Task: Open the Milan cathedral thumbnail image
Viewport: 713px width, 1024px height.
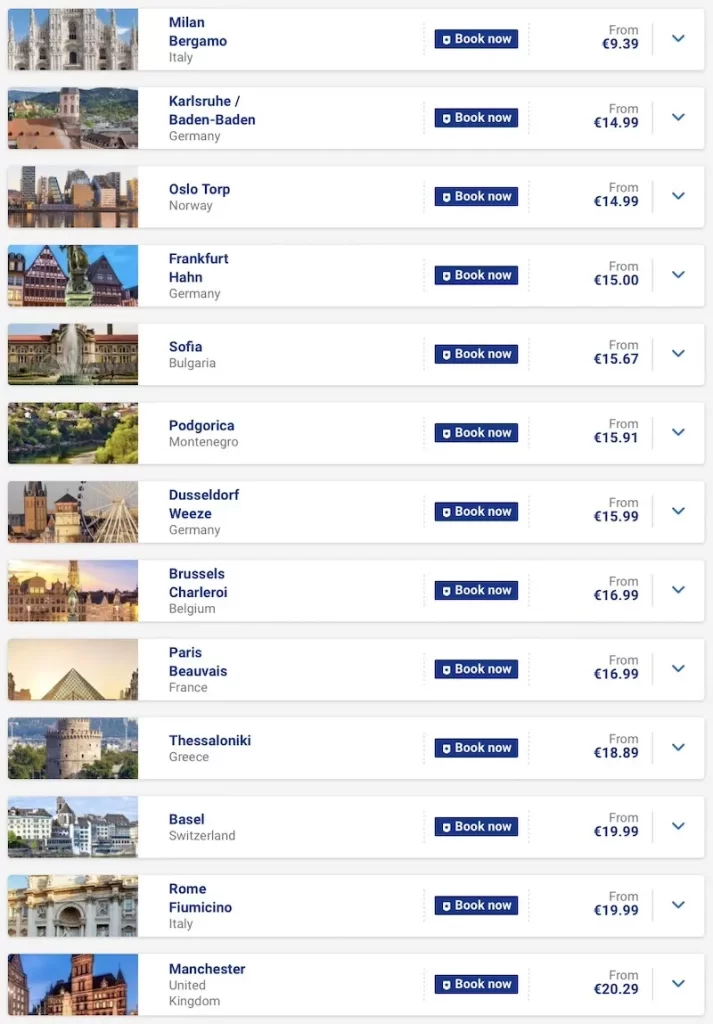Action: coord(73,39)
